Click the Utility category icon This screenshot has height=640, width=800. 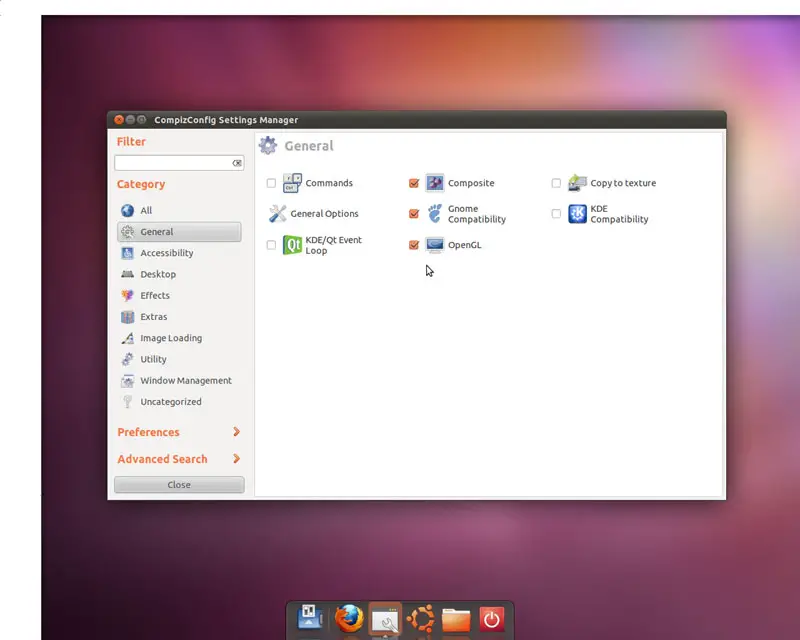coord(128,359)
